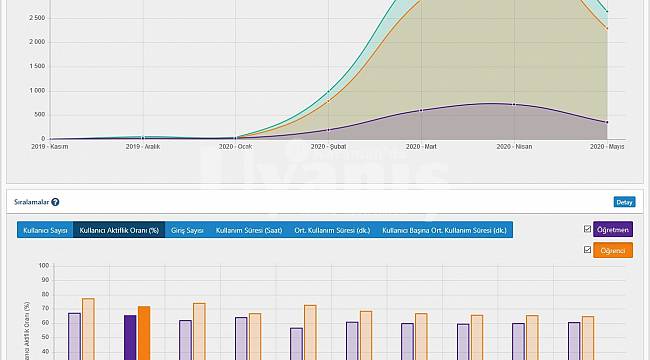Select the highlighted solid purple bar
The image size is (650, 360).
pos(130,338)
